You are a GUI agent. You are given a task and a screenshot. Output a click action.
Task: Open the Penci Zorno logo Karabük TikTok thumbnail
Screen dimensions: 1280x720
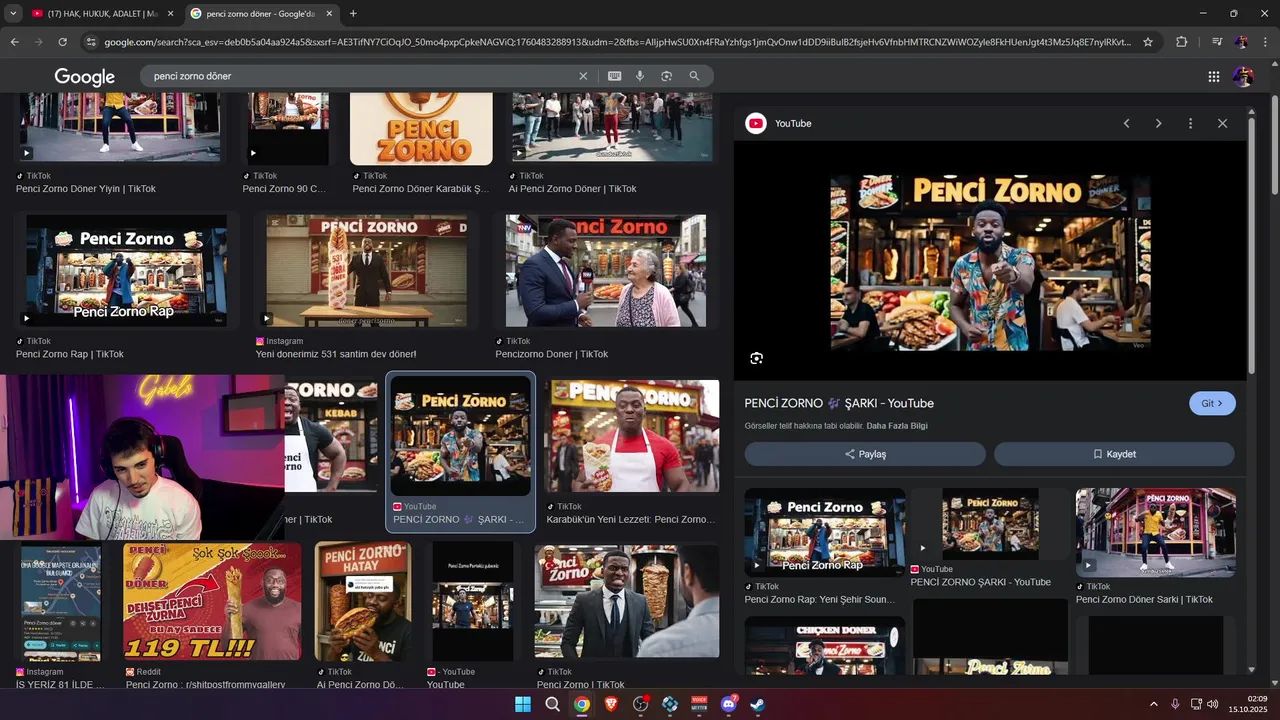coord(421,129)
